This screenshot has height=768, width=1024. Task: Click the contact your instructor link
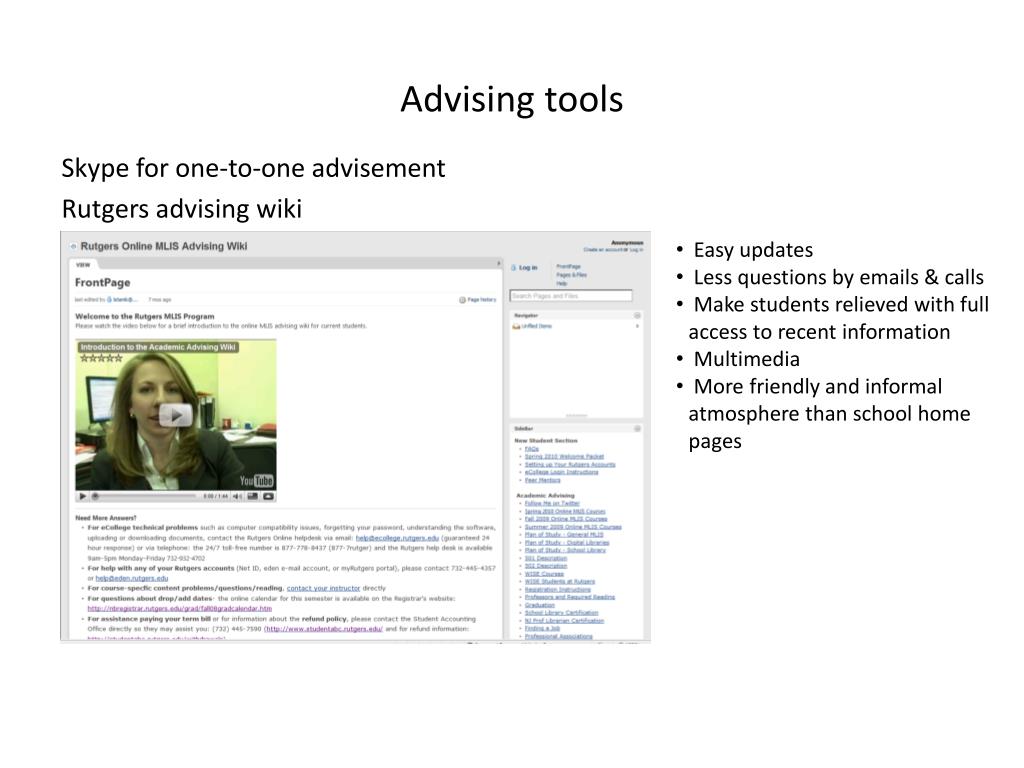pos(323,588)
